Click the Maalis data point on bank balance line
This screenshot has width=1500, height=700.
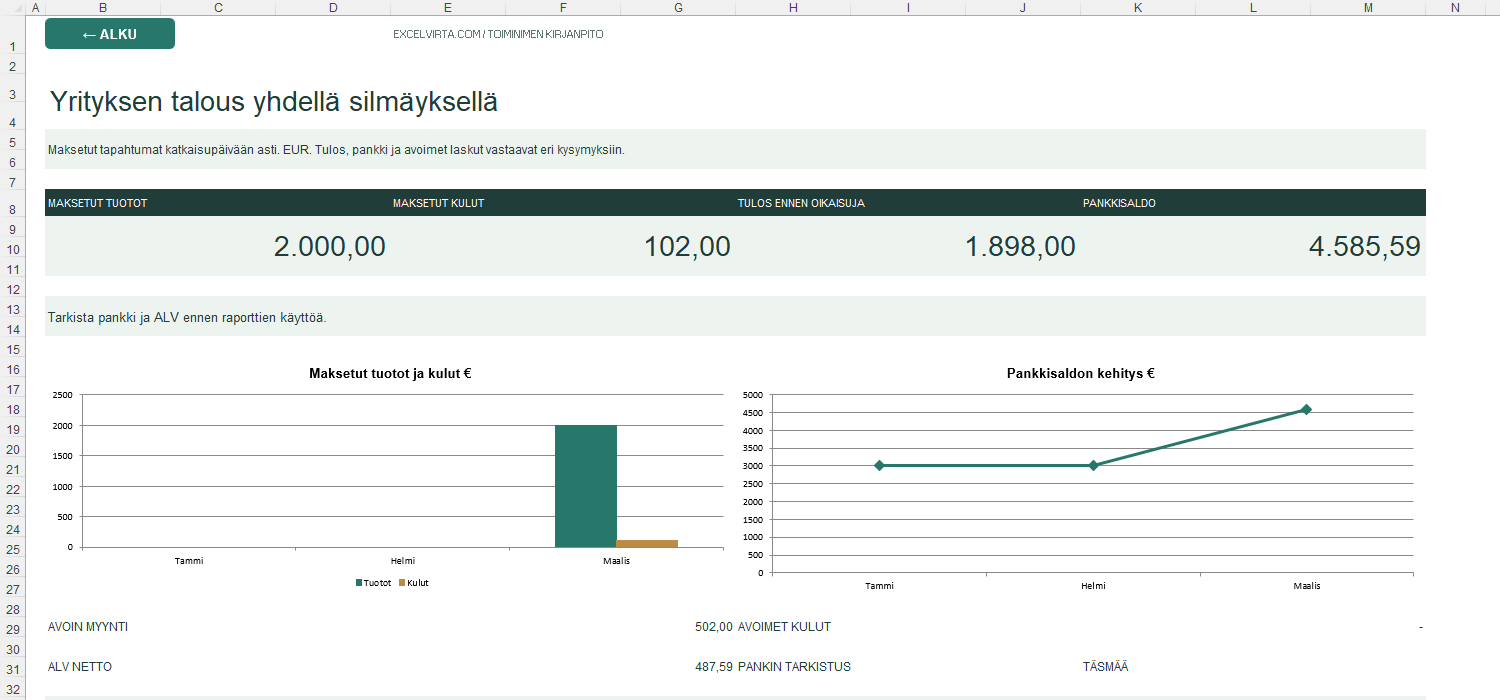coord(1306,409)
